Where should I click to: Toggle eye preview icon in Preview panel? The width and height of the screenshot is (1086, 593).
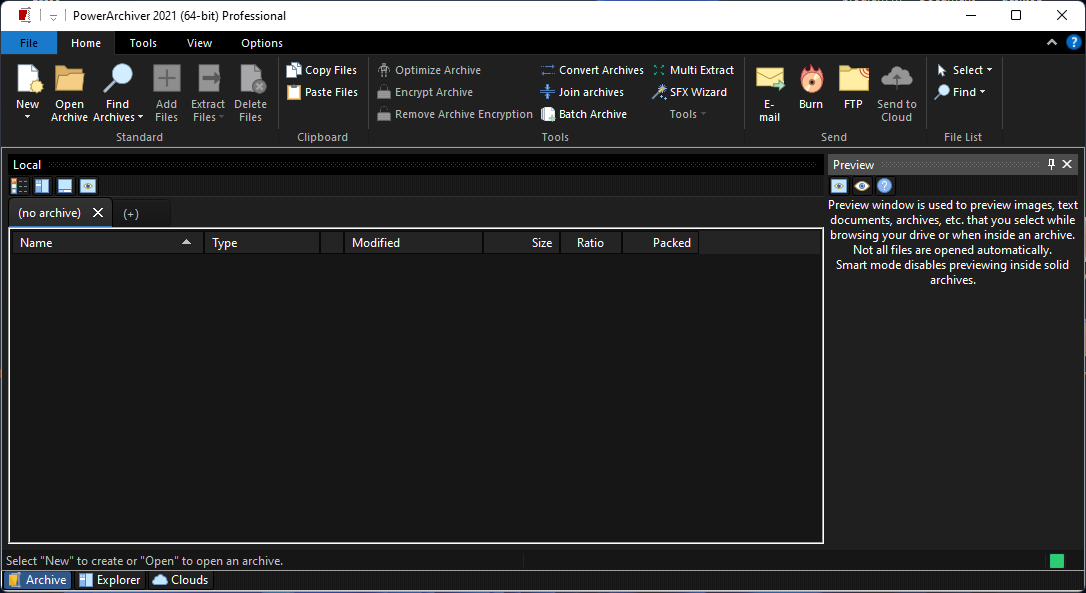click(862, 186)
